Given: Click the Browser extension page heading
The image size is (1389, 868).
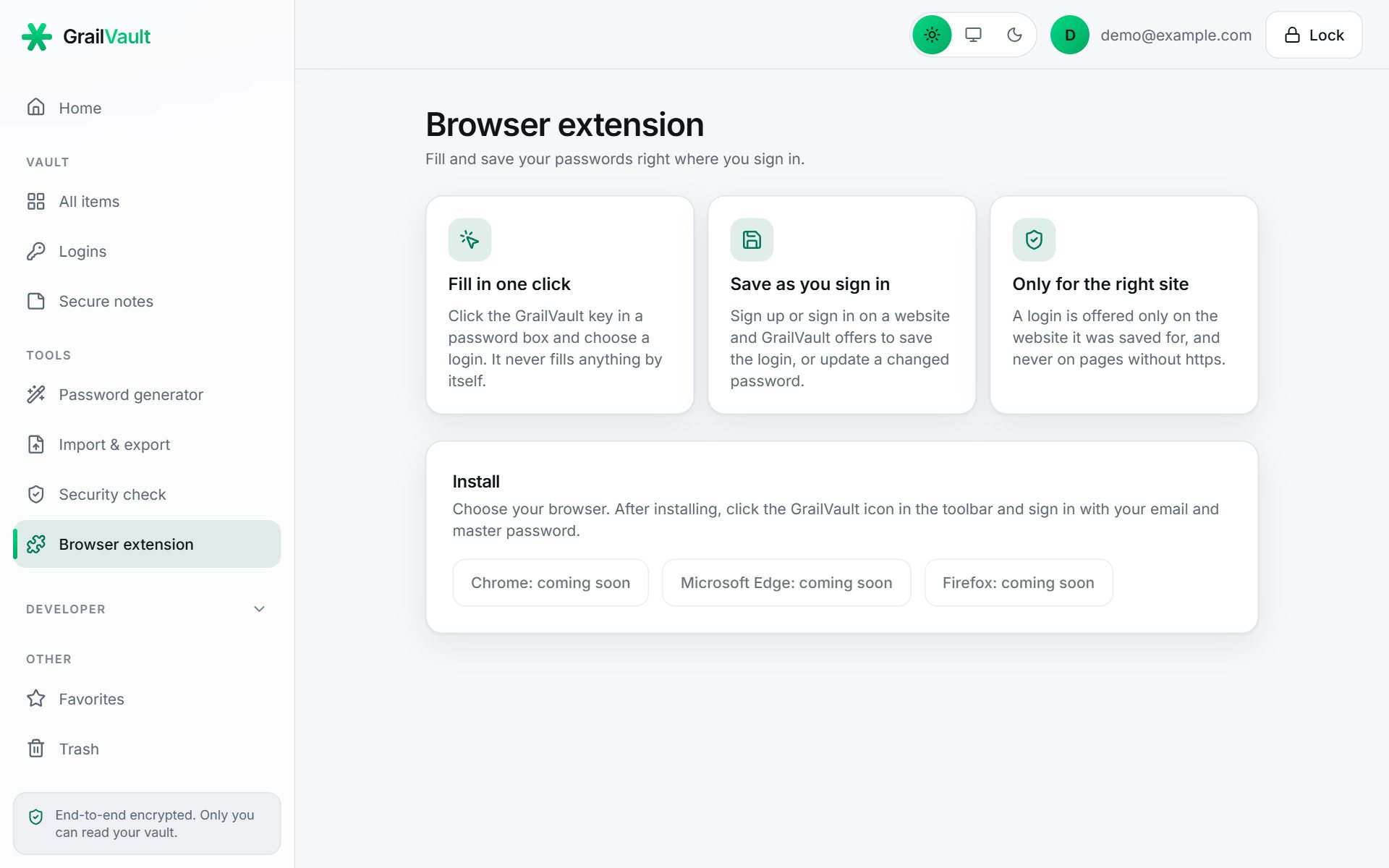Looking at the screenshot, I should coord(564,124).
